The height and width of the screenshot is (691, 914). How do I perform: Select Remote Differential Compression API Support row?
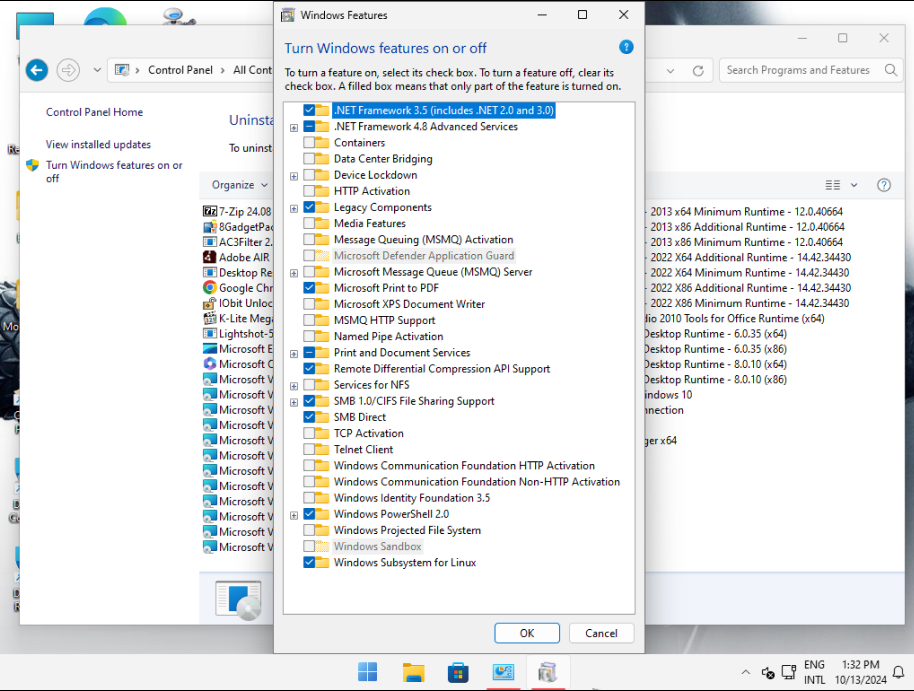pos(442,369)
